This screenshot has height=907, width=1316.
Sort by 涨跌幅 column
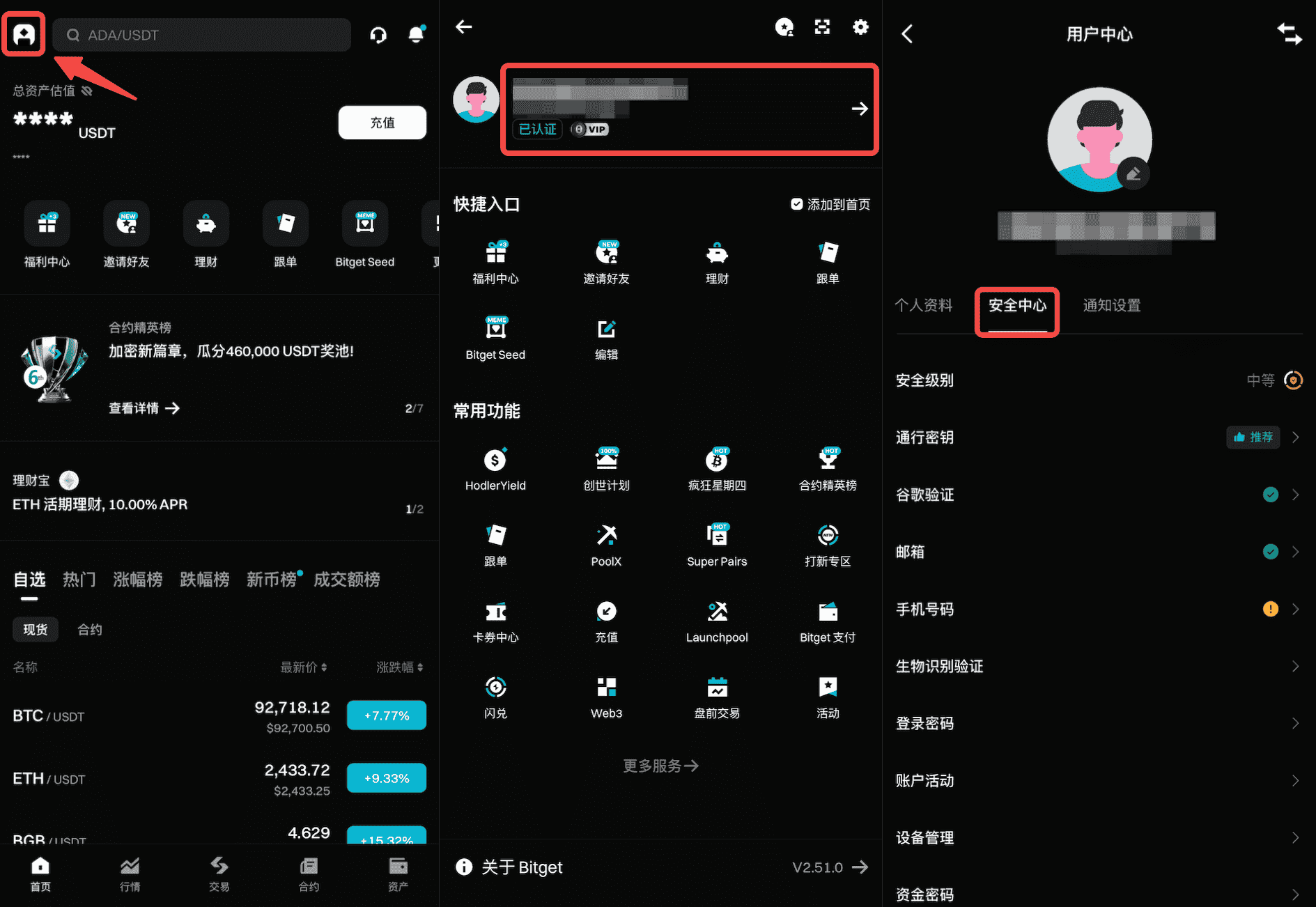pos(400,667)
